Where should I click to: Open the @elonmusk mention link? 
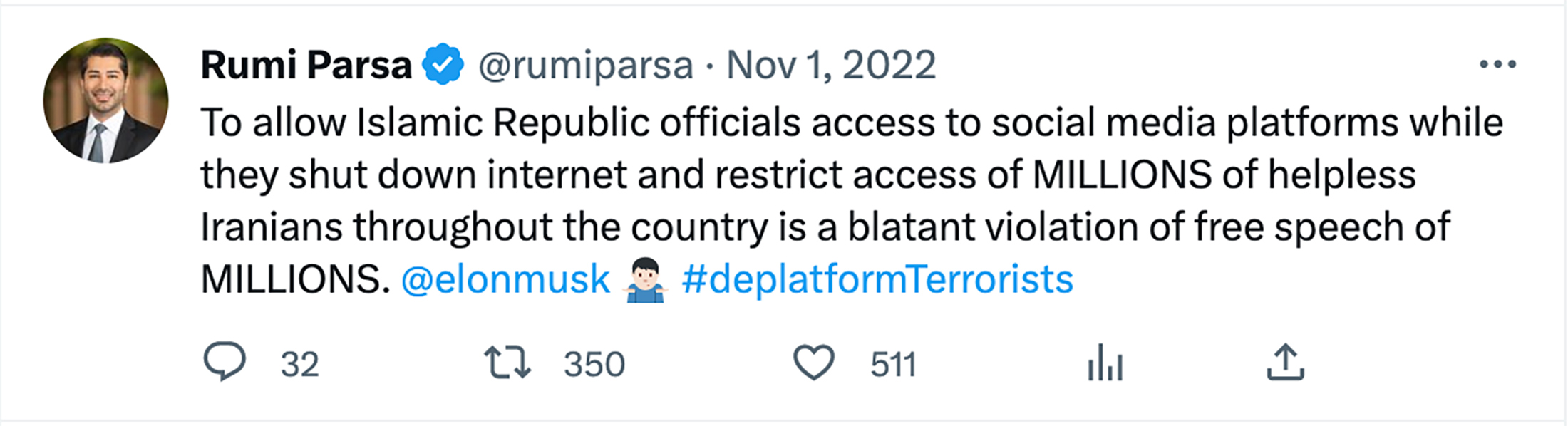pyautogui.click(x=505, y=279)
